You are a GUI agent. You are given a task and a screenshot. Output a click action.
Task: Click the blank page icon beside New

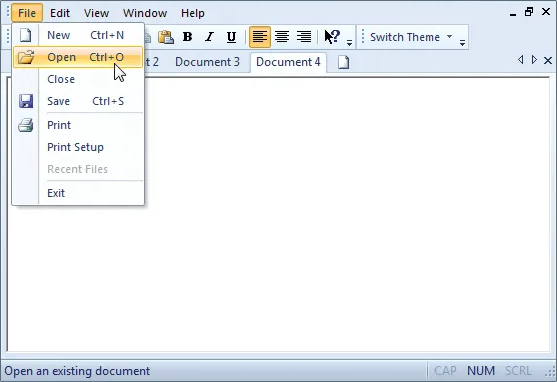pyautogui.click(x=26, y=35)
